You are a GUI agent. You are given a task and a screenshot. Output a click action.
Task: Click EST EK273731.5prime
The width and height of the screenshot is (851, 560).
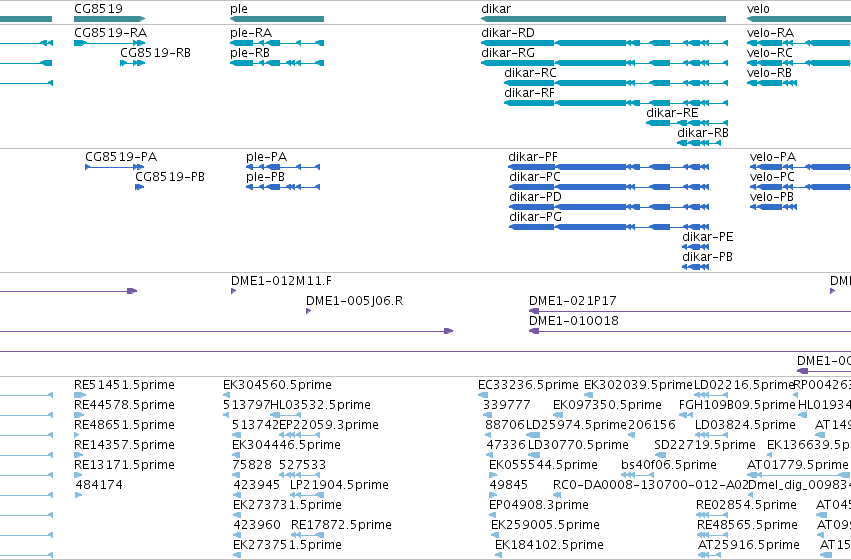point(237,515)
